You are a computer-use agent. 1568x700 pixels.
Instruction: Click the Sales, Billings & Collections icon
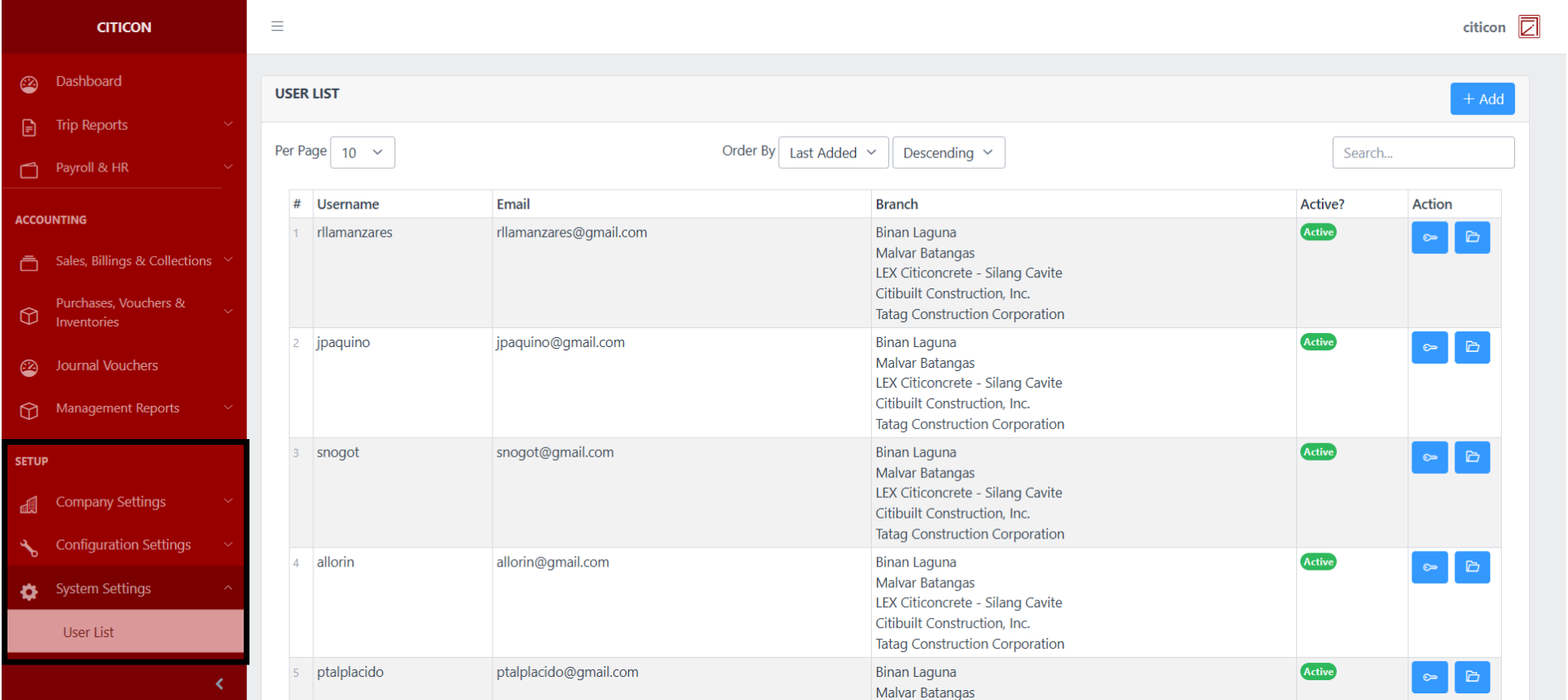point(29,263)
